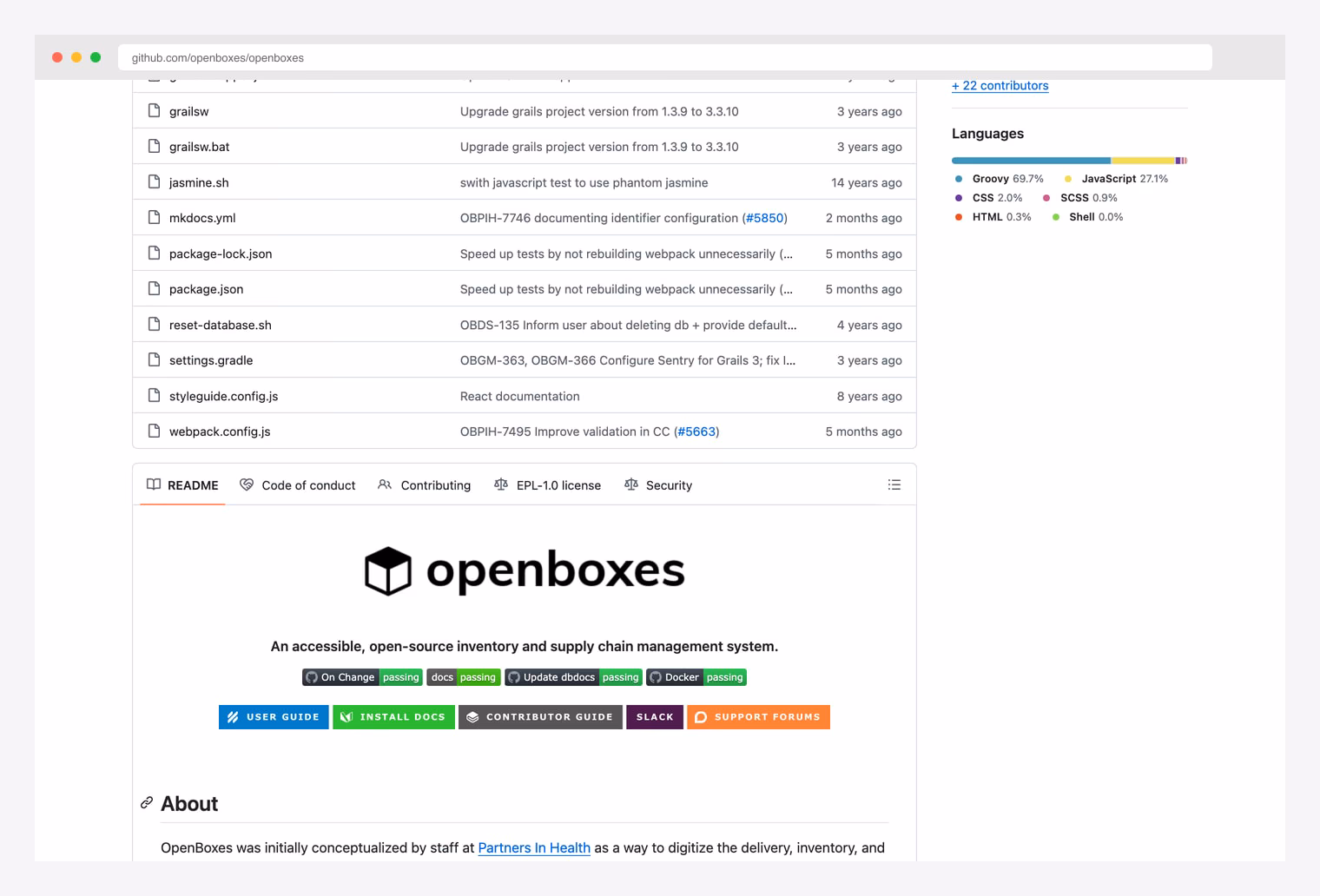This screenshot has width=1320, height=896.
Task: Open the EPL-1.0 license tab
Action: 548,484
